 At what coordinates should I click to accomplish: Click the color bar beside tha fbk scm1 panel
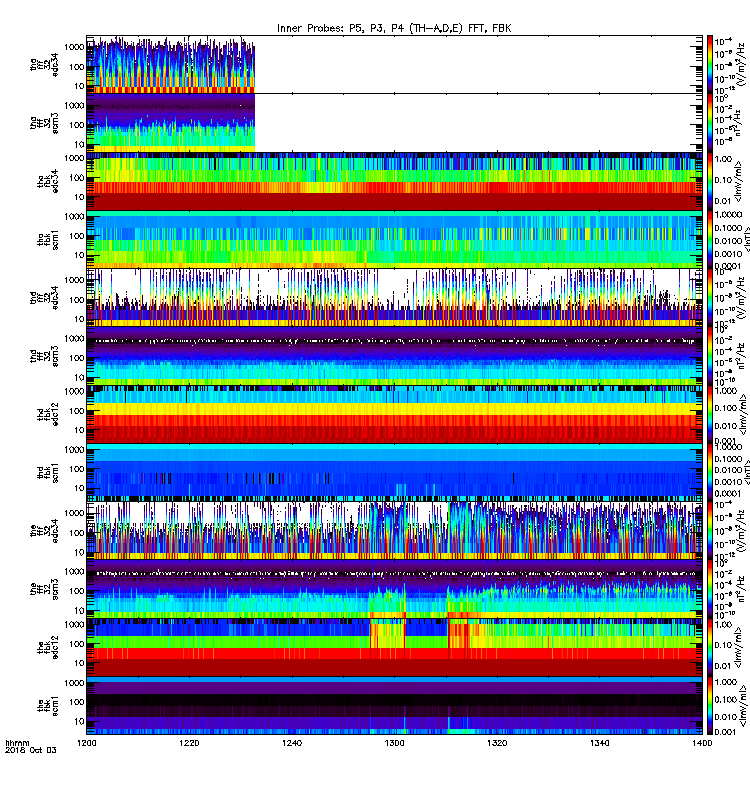coord(709,240)
